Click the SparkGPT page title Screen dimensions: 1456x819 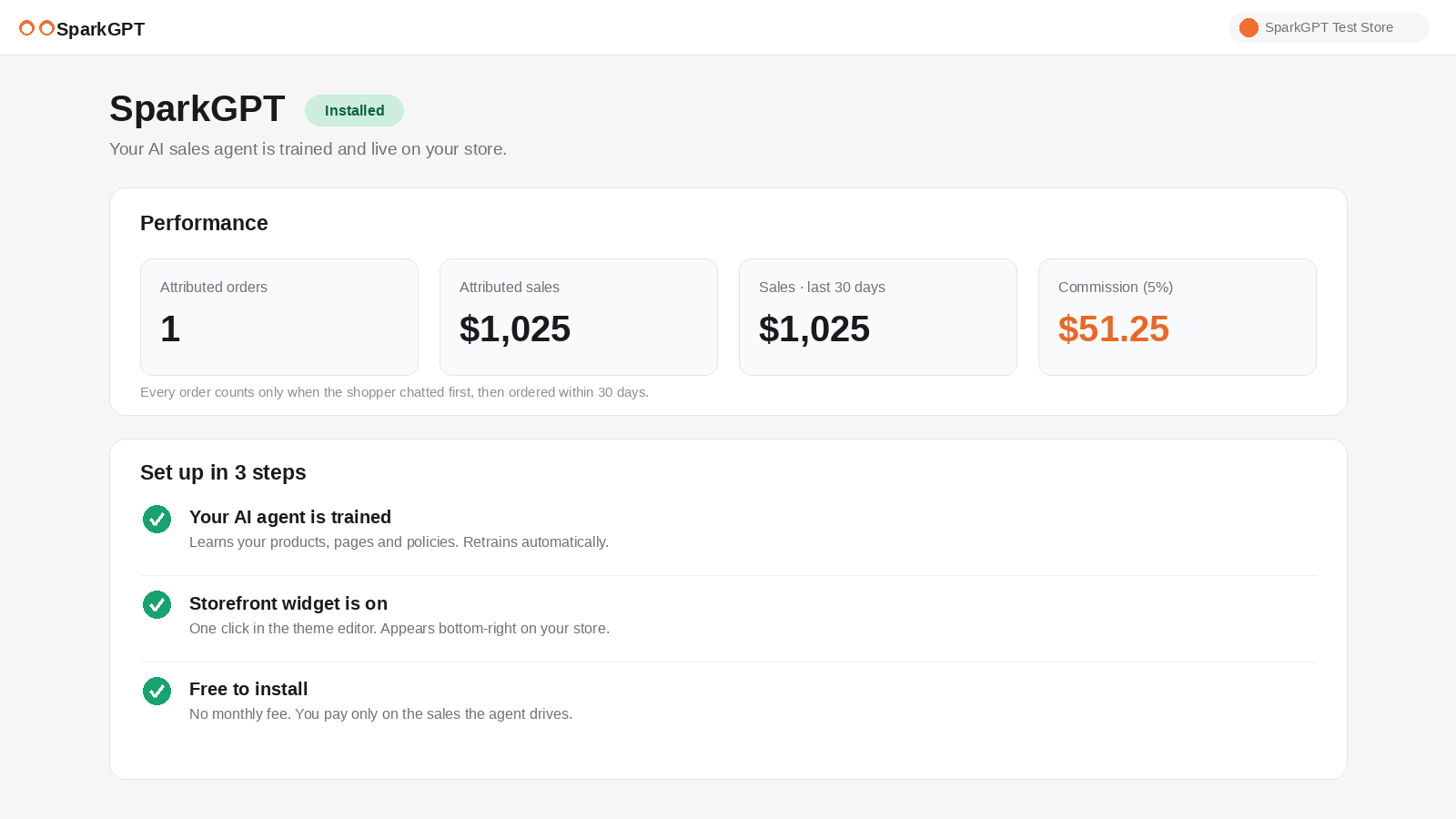(x=197, y=109)
